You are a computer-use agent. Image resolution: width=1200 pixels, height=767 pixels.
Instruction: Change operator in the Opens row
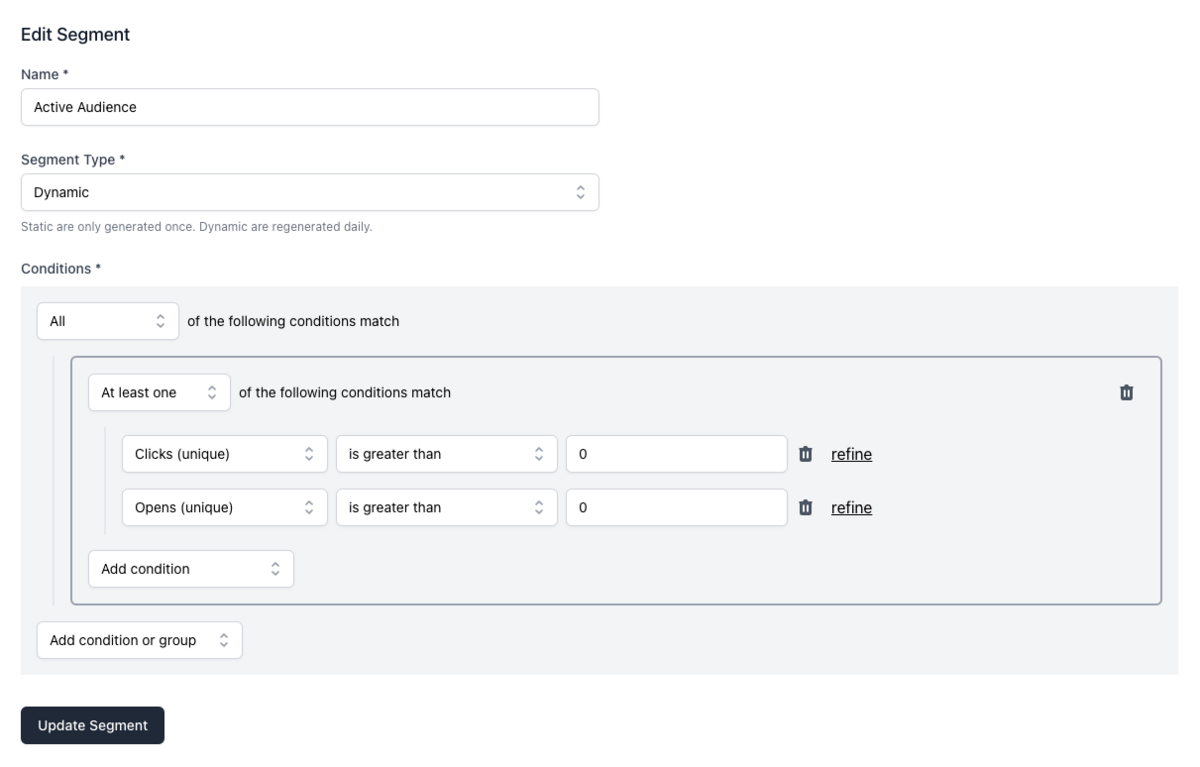[x=446, y=508]
